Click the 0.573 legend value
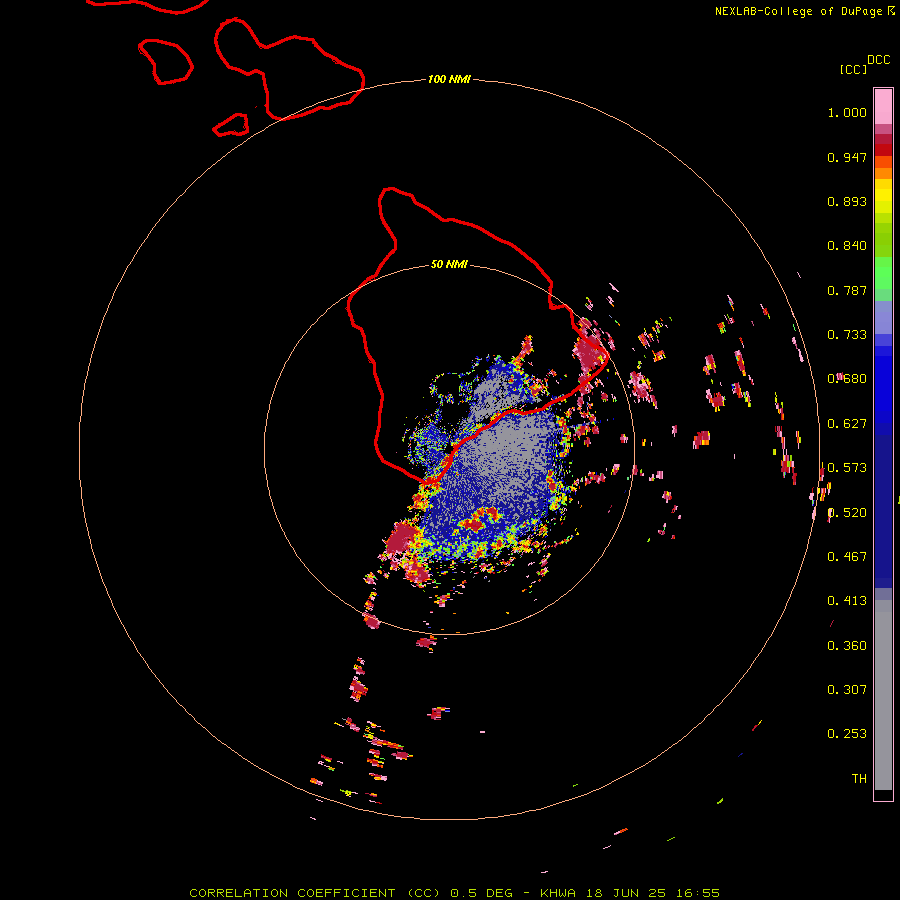Screen dimensions: 900x900 (x=847, y=468)
